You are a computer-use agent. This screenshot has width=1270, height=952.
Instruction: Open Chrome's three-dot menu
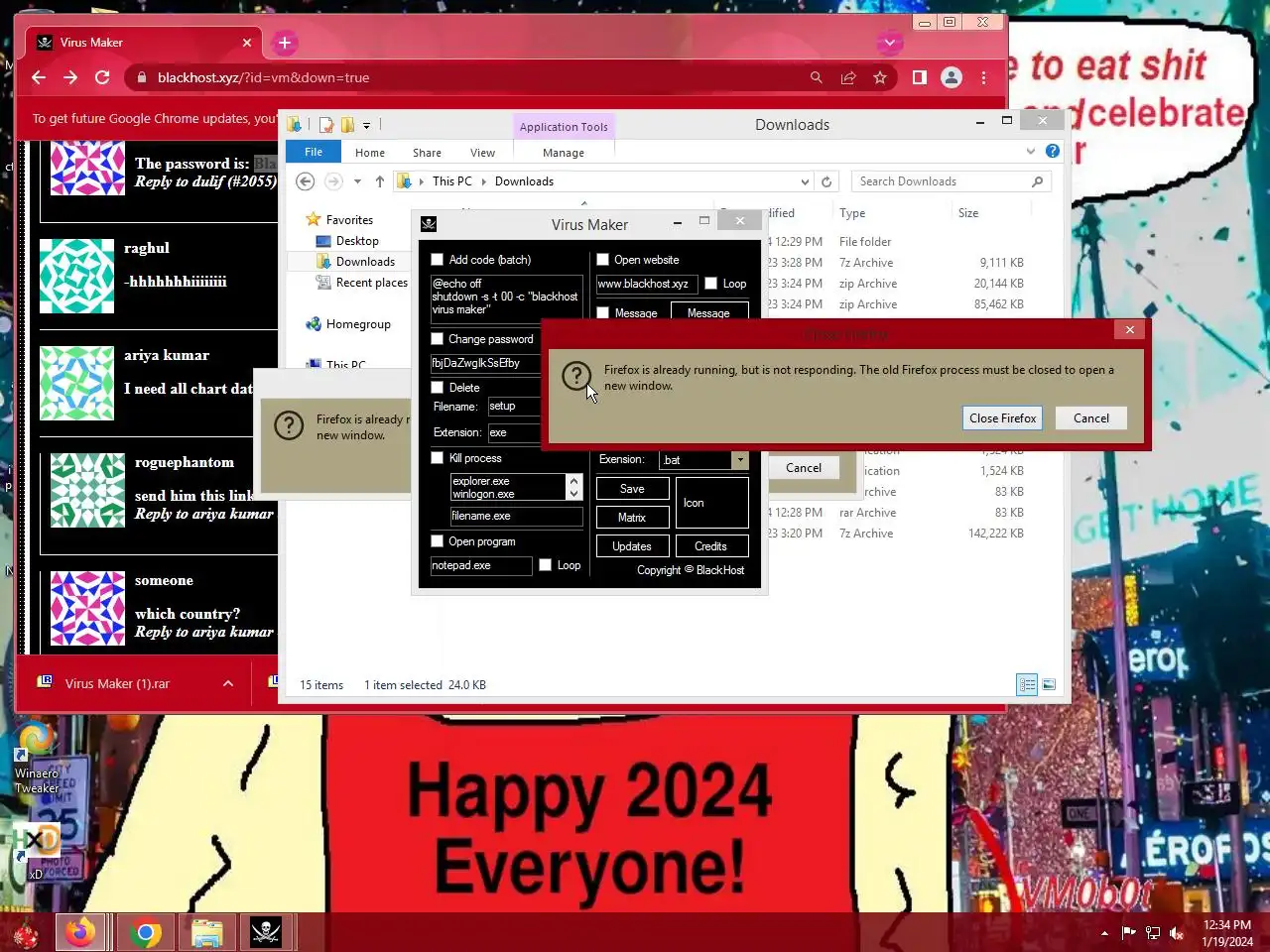coord(983,77)
